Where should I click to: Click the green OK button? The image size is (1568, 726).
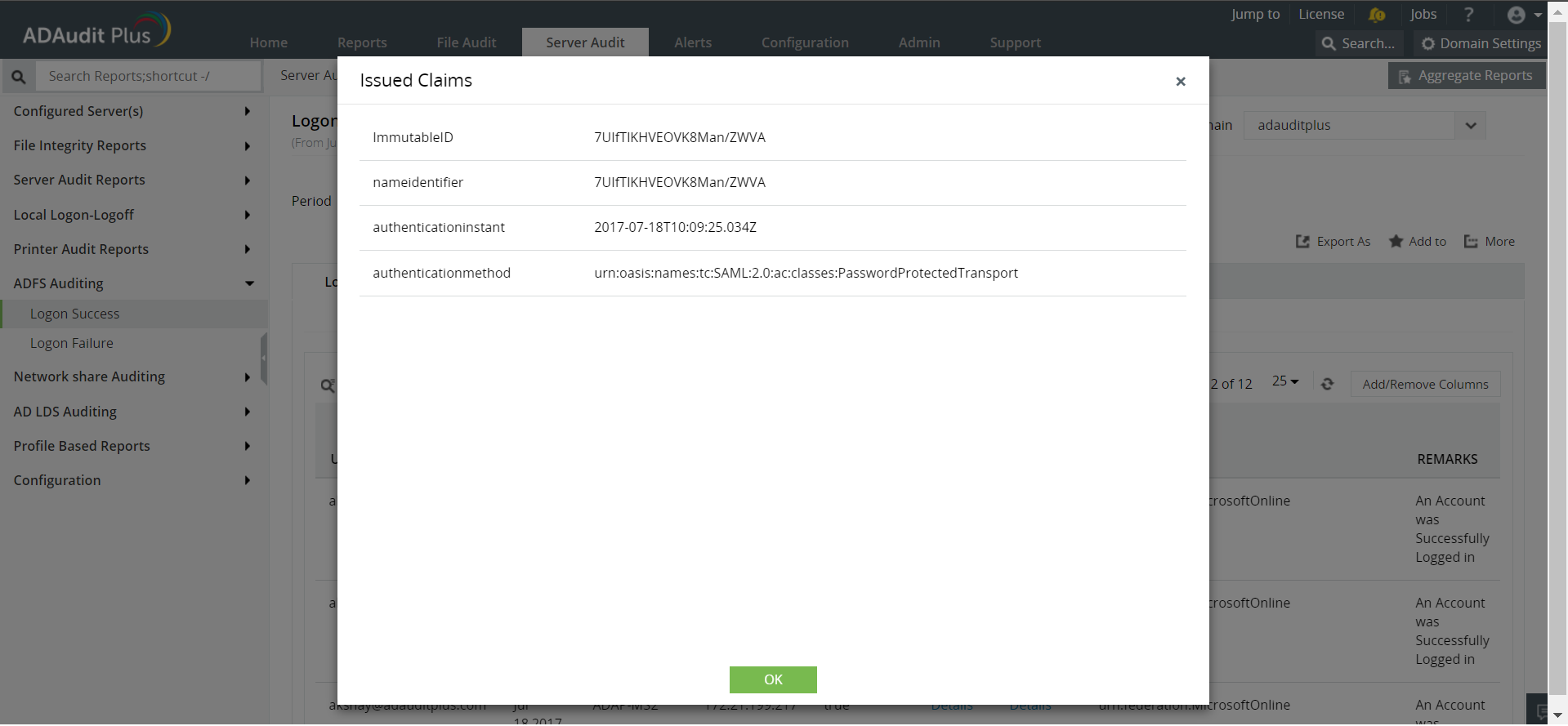click(x=772, y=679)
